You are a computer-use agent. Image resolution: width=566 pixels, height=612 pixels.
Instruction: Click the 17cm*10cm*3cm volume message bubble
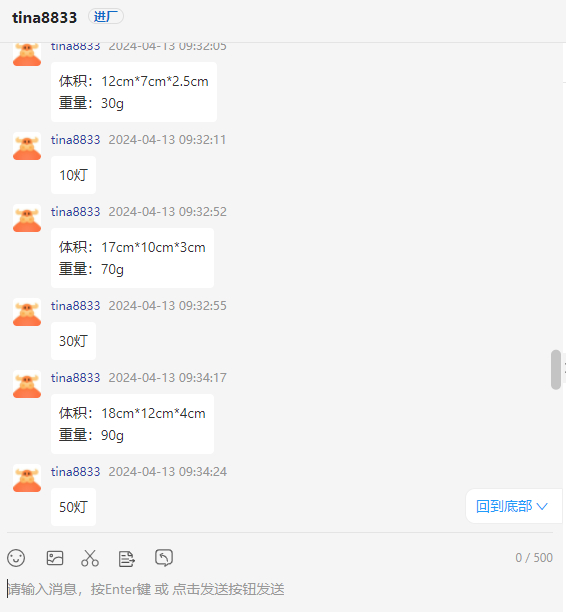[x=132, y=258]
